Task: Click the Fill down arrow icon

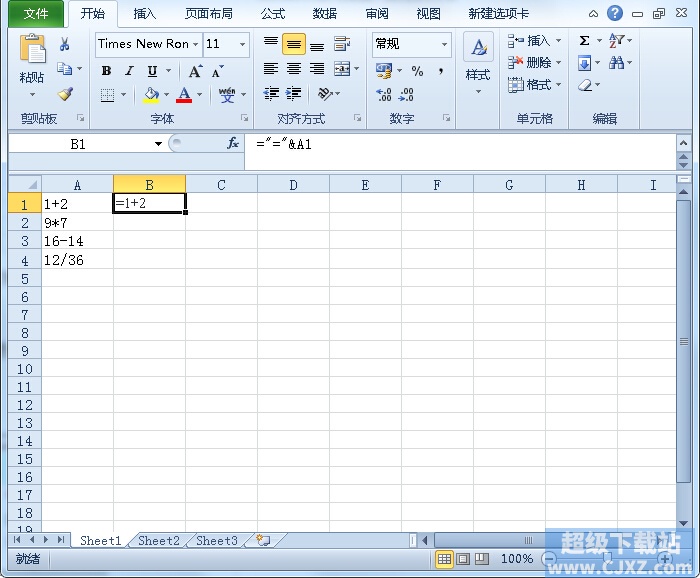Action: click(584, 63)
